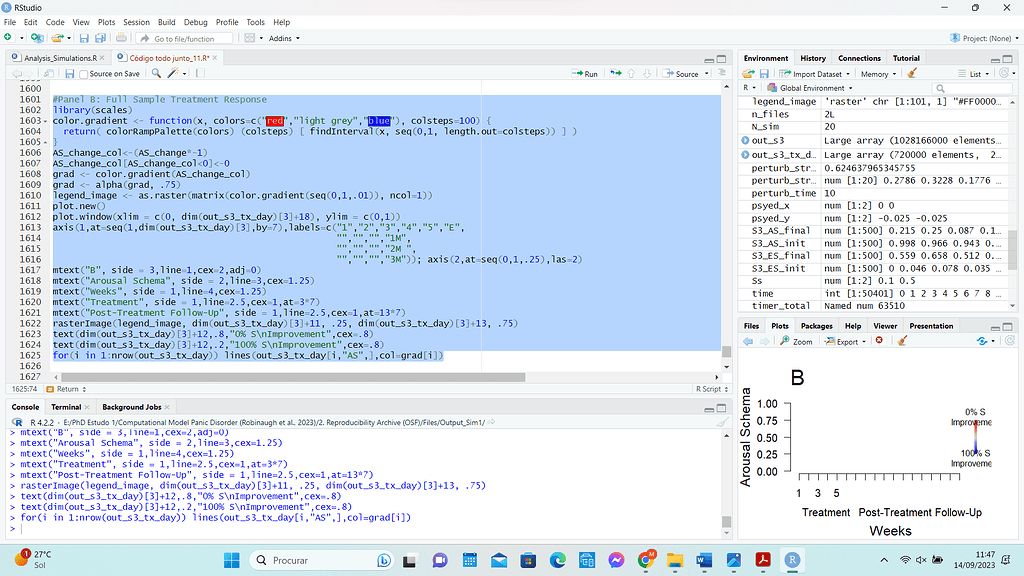
Task: Open the Code Tools magic wand icon
Action: 172,74
